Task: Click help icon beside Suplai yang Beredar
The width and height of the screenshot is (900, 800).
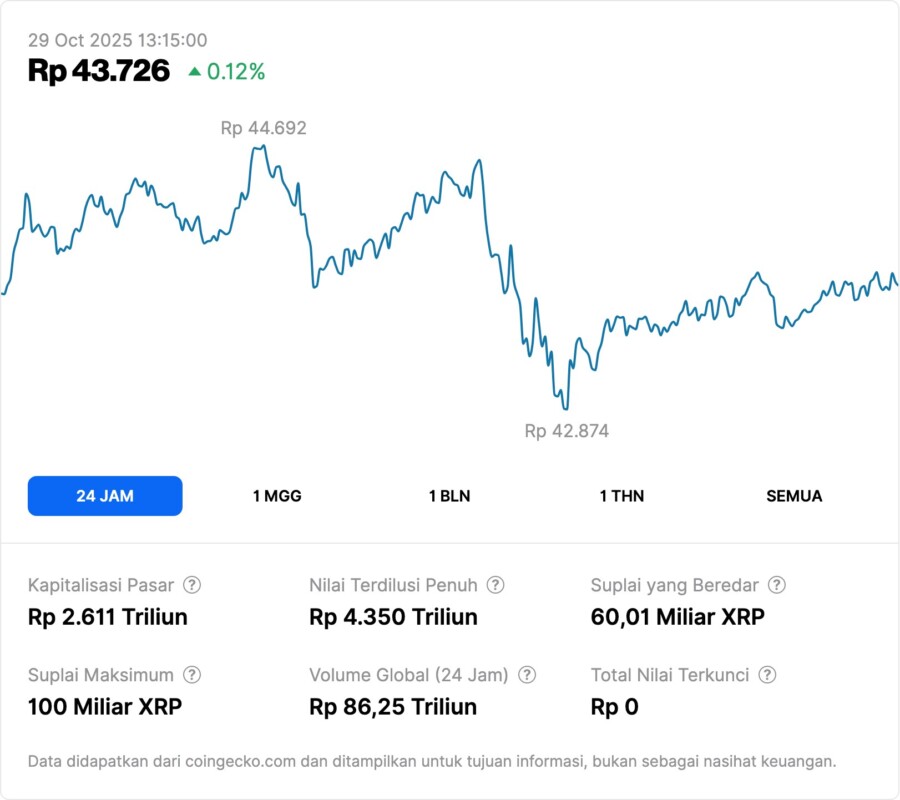Action: coord(777,585)
